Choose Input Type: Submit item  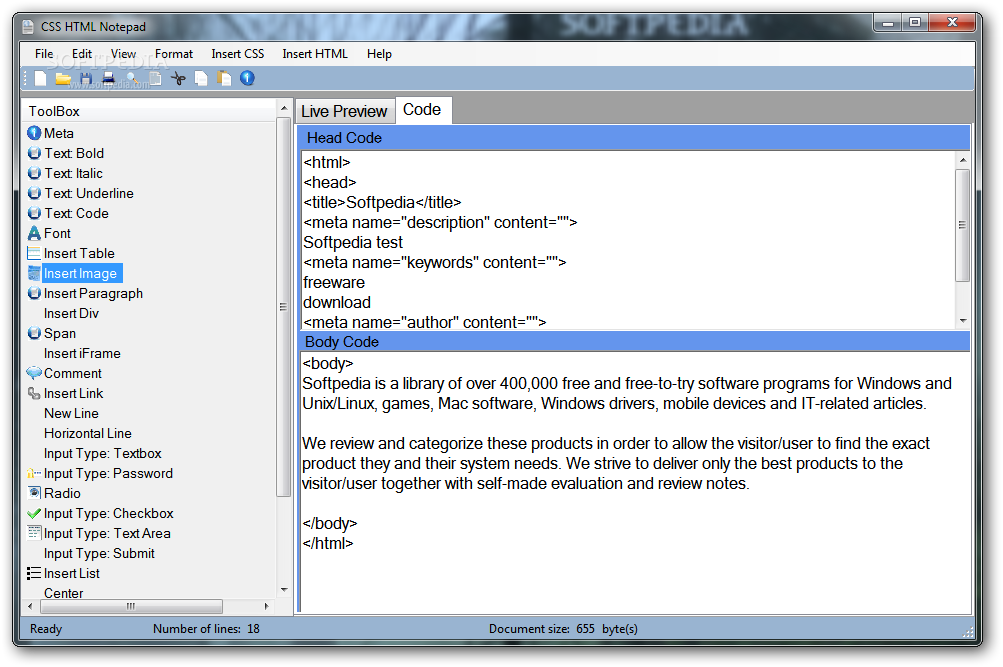[99, 553]
